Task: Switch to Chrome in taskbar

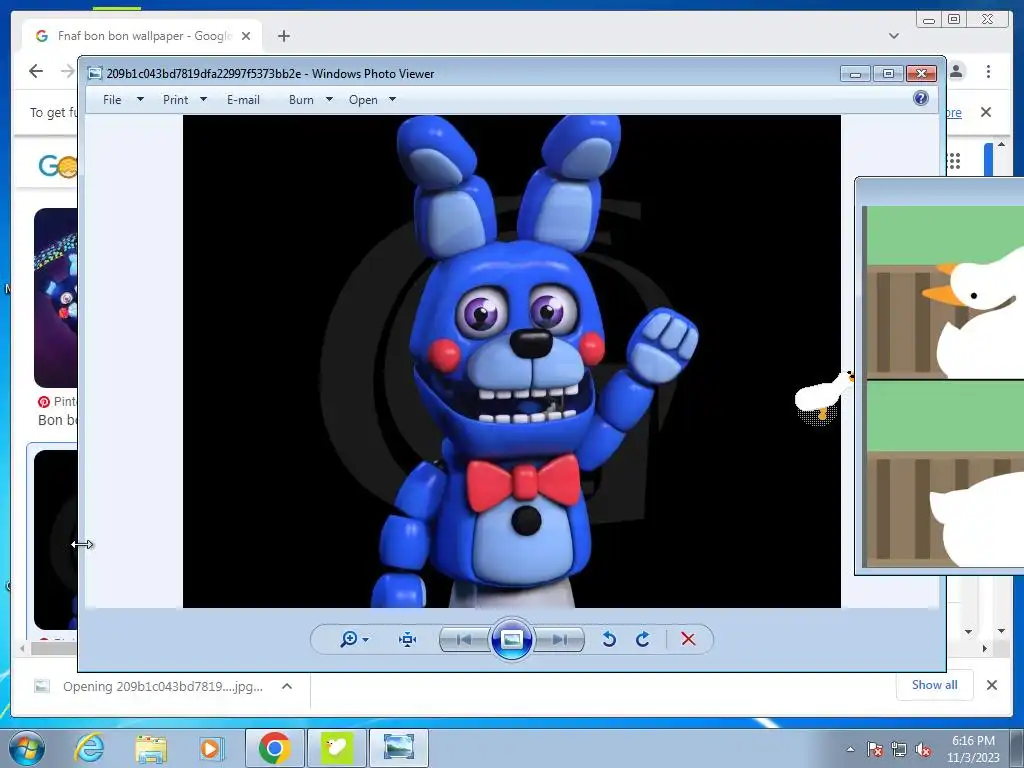Action: [274, 748]
